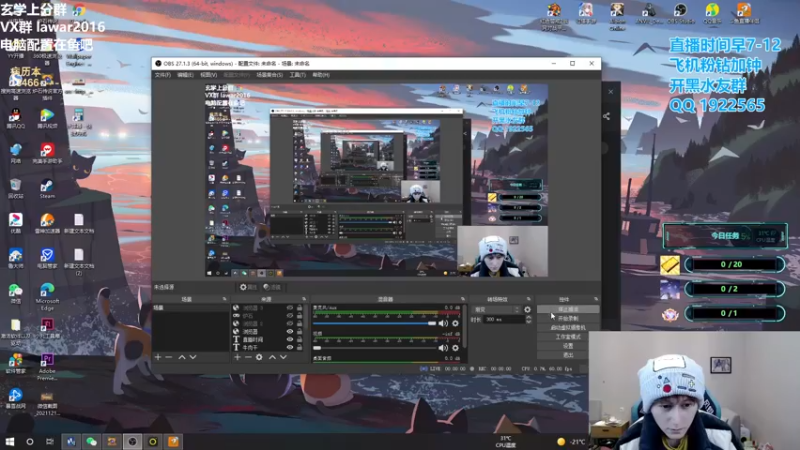This screenshot has height=450, width=800.
Task: Toggle visibility of second source row
Action: [x=290, y=316]
